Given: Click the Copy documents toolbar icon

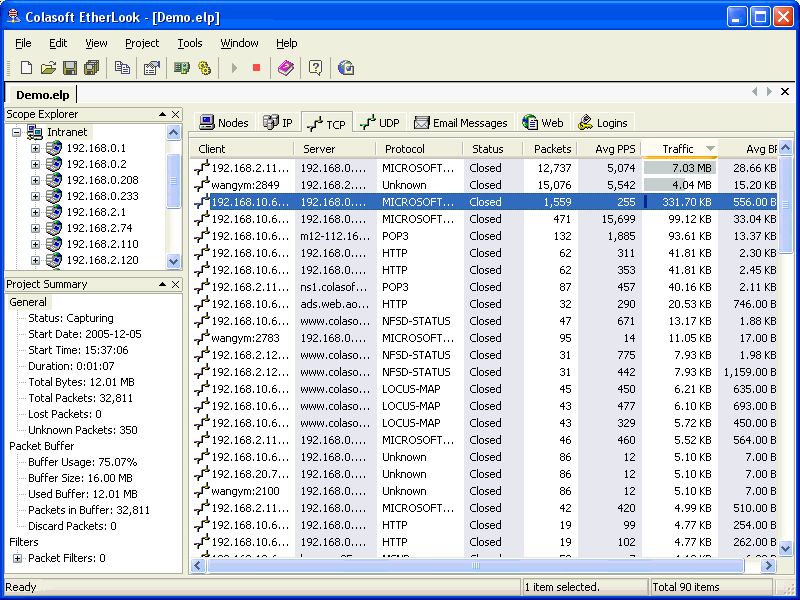Looking at the screenshot, I should click(x=122, y=67).
